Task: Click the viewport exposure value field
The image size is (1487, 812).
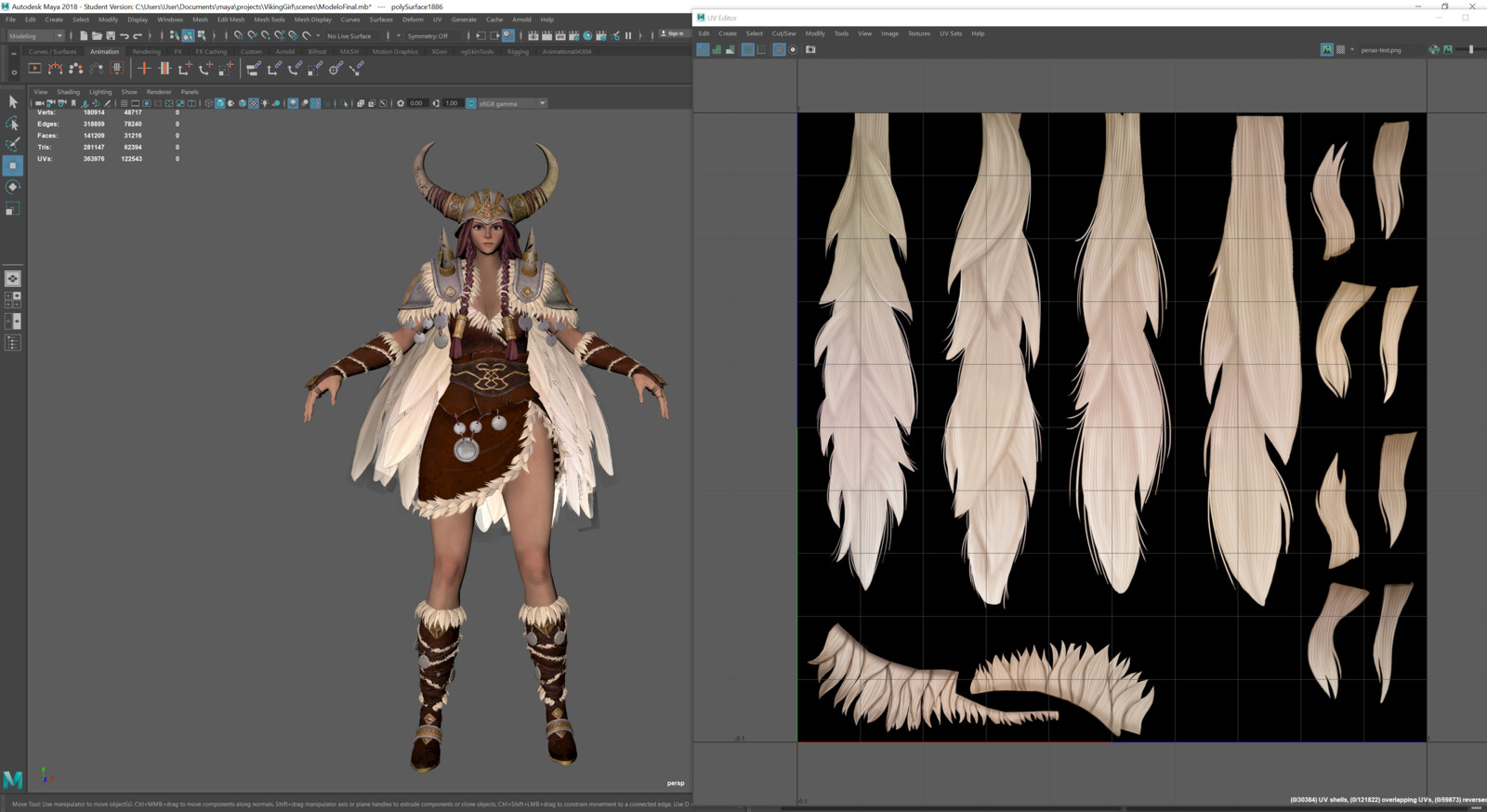Action: (x=416, y=103)
